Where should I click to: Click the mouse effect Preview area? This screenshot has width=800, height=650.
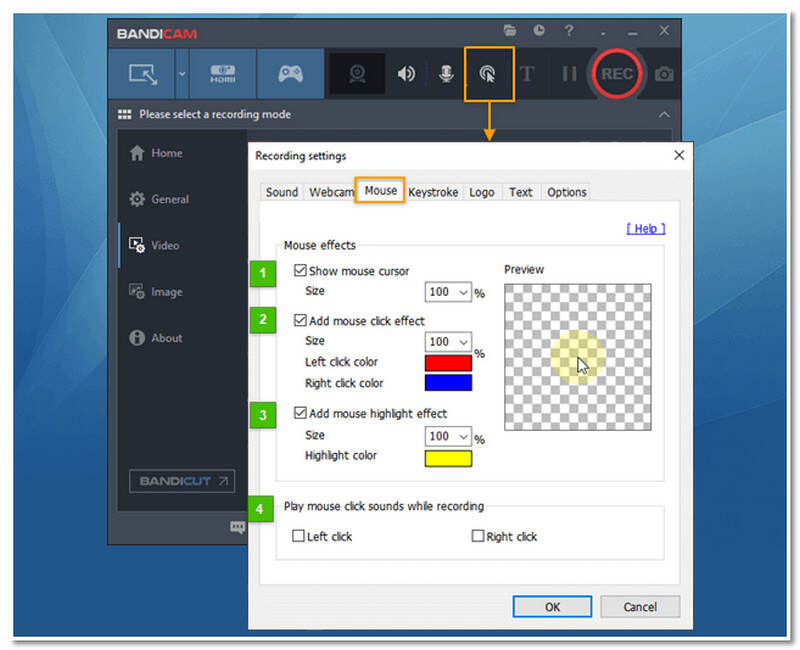point(578,357)
